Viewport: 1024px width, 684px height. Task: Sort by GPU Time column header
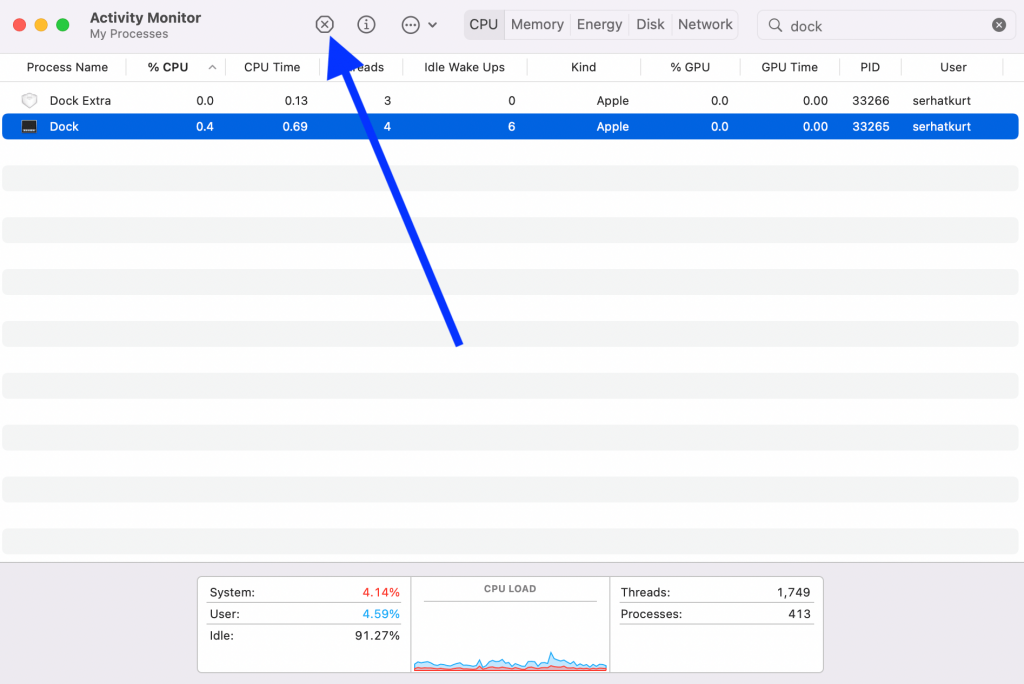pyautogui.click(x=789, y=67)
